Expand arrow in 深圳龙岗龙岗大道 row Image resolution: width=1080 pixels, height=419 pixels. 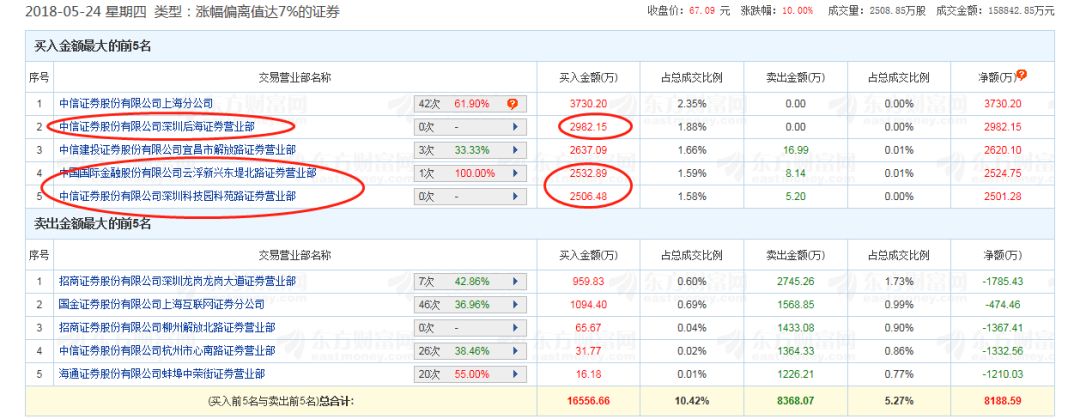tap(515, 282)
